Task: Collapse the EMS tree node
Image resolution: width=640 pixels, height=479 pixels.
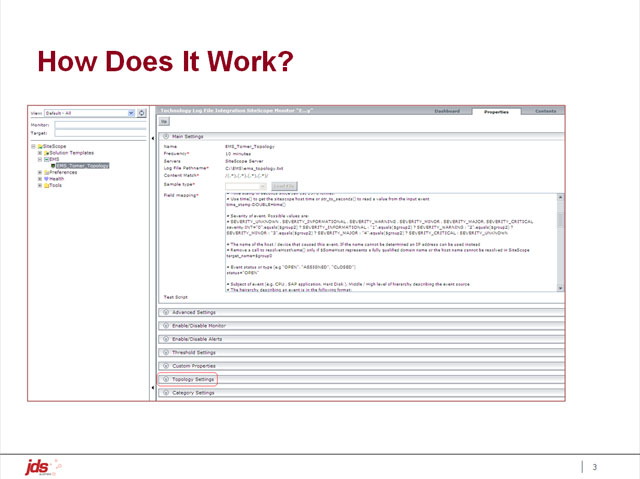Action: click(40, 159)
